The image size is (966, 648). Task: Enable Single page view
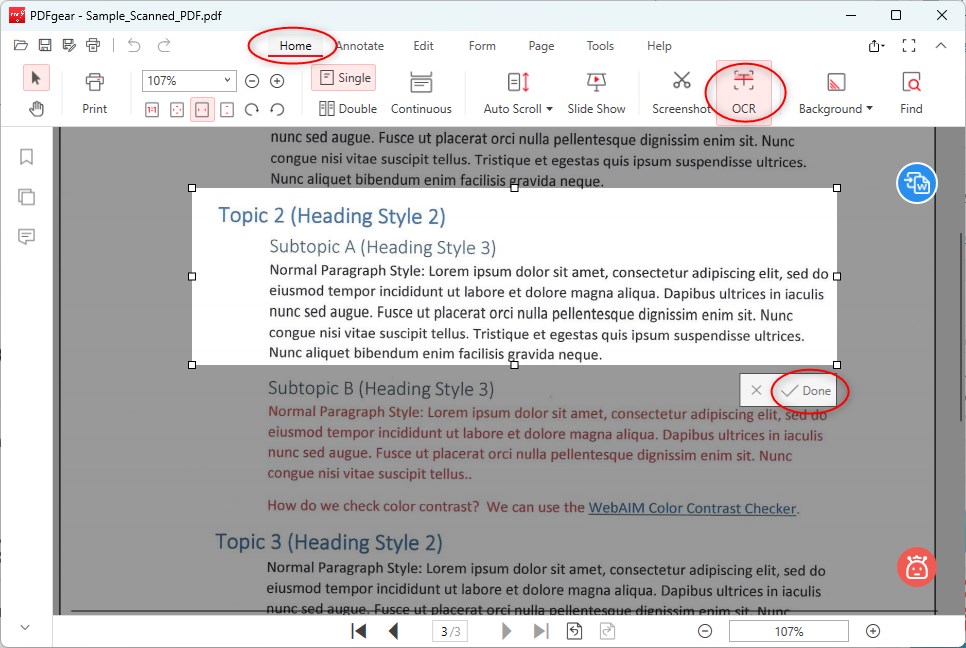343,78
